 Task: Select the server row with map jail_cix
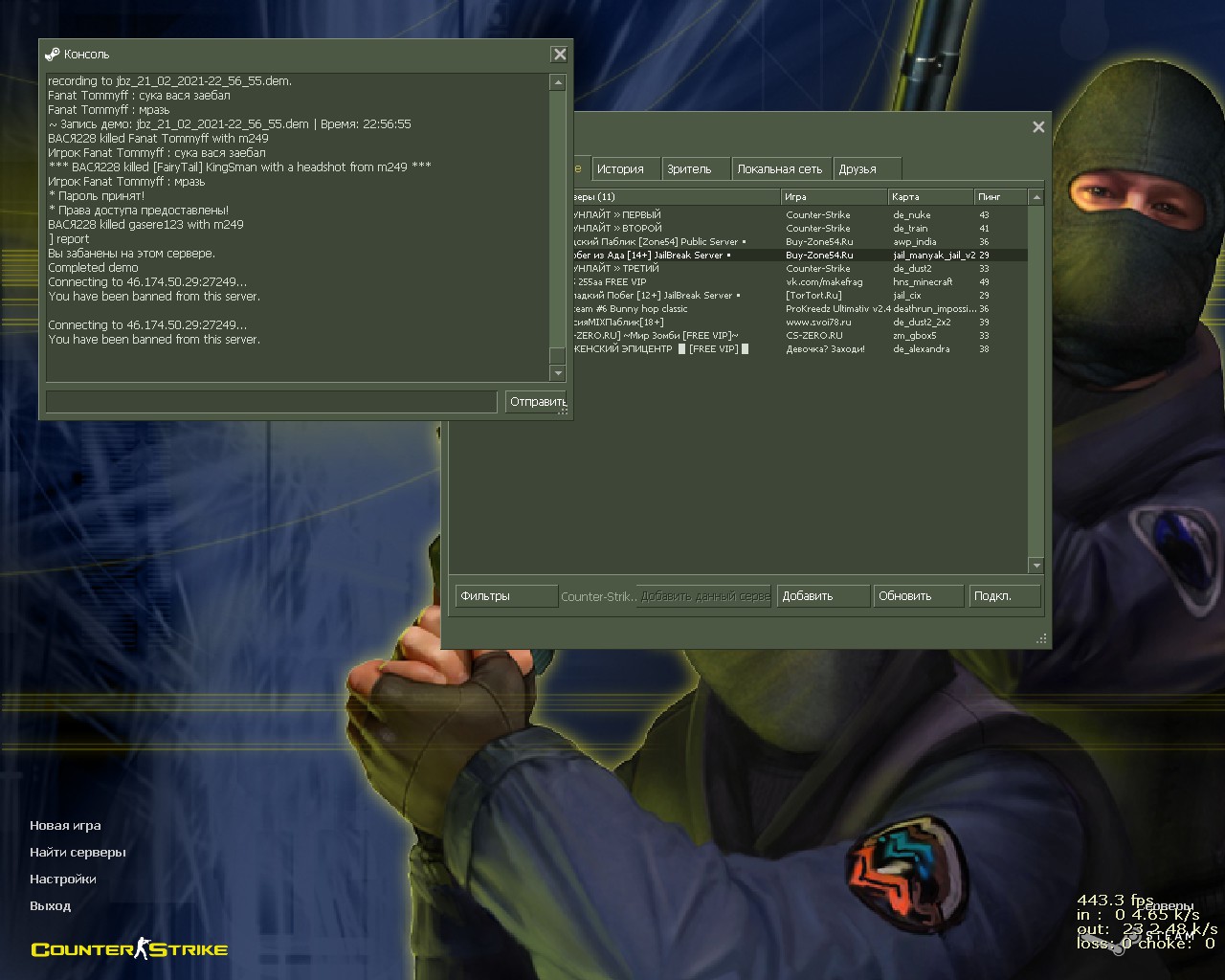tap(800, 296)
